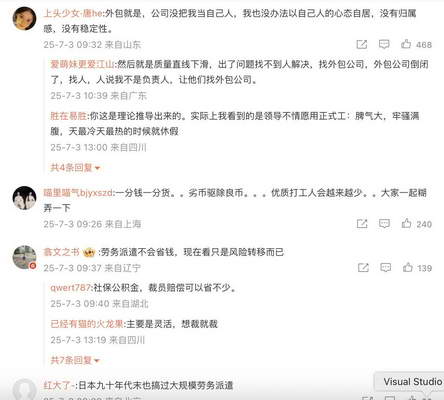
Task: Open reply box for 喵里喵气bjyxszd's comment
Action: pos(384,223)
